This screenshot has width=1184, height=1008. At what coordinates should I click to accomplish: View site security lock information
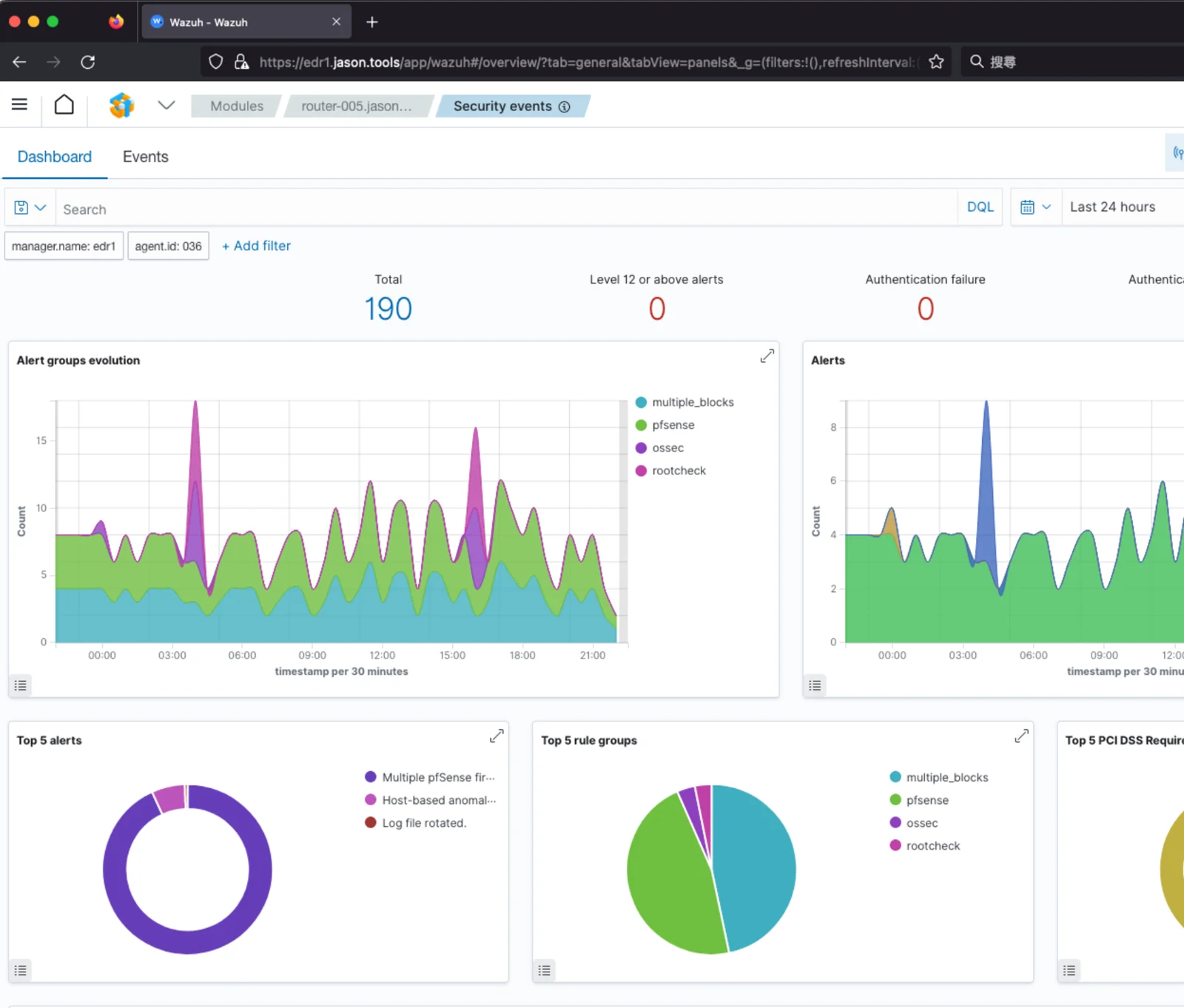click(241, 62)
